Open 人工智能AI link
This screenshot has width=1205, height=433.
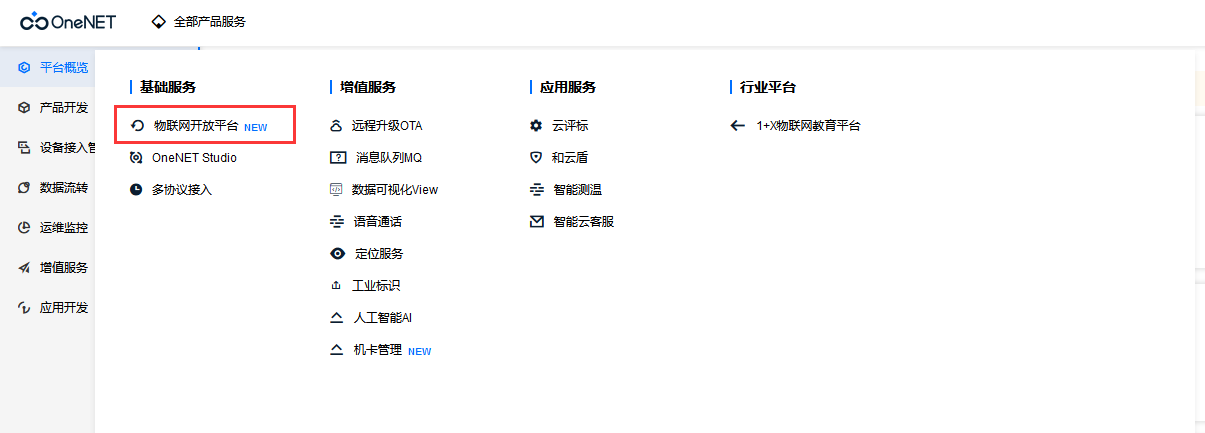383,318
